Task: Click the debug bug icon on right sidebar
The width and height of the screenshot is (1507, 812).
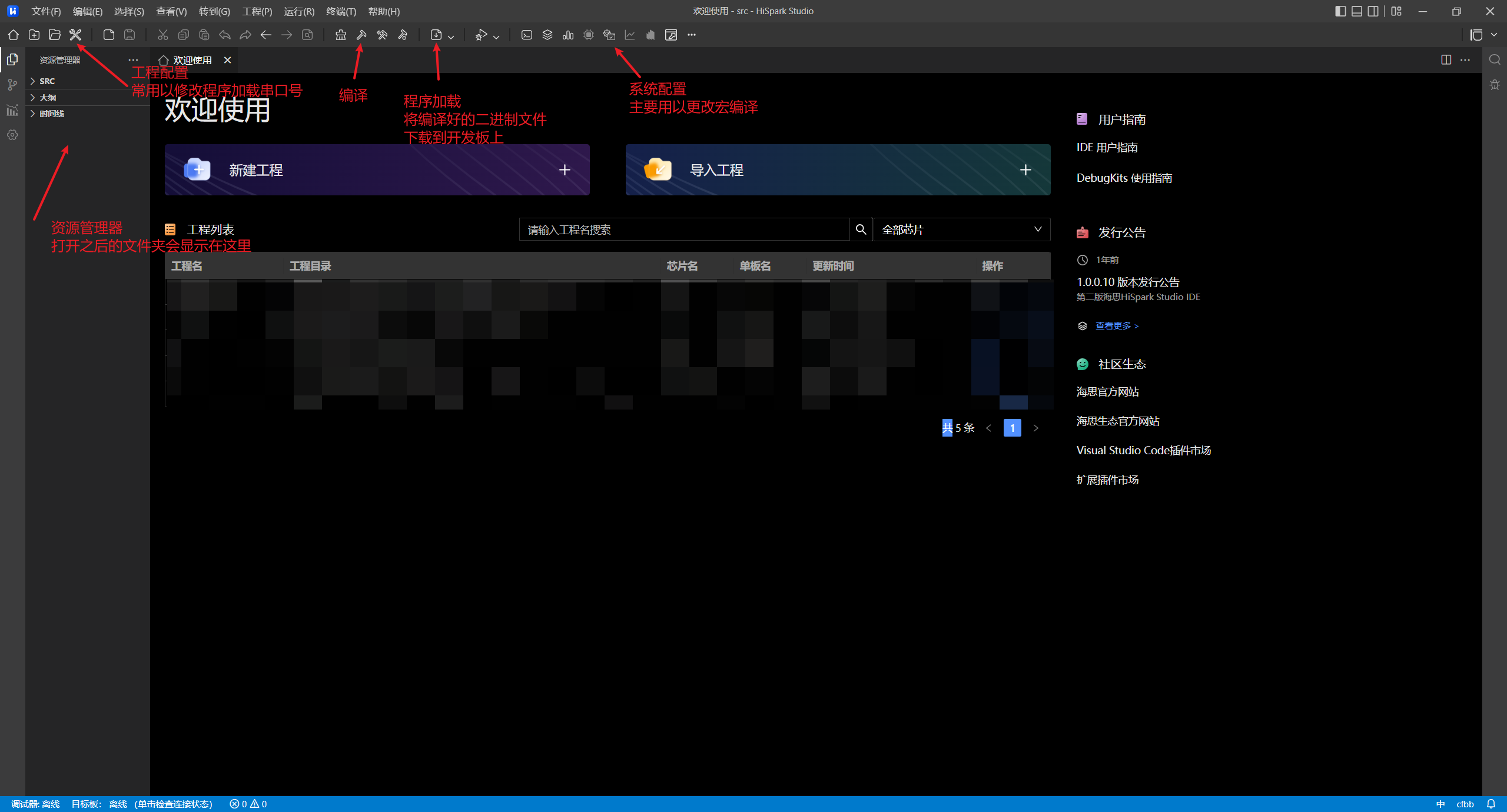Action: pyautogui.click(x=1495, y=85)
